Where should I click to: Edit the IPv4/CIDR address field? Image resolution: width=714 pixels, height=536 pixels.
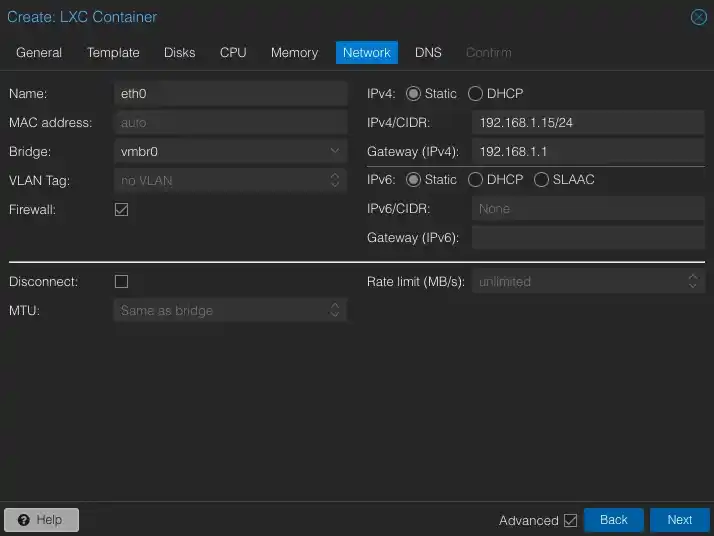(588, 123)
